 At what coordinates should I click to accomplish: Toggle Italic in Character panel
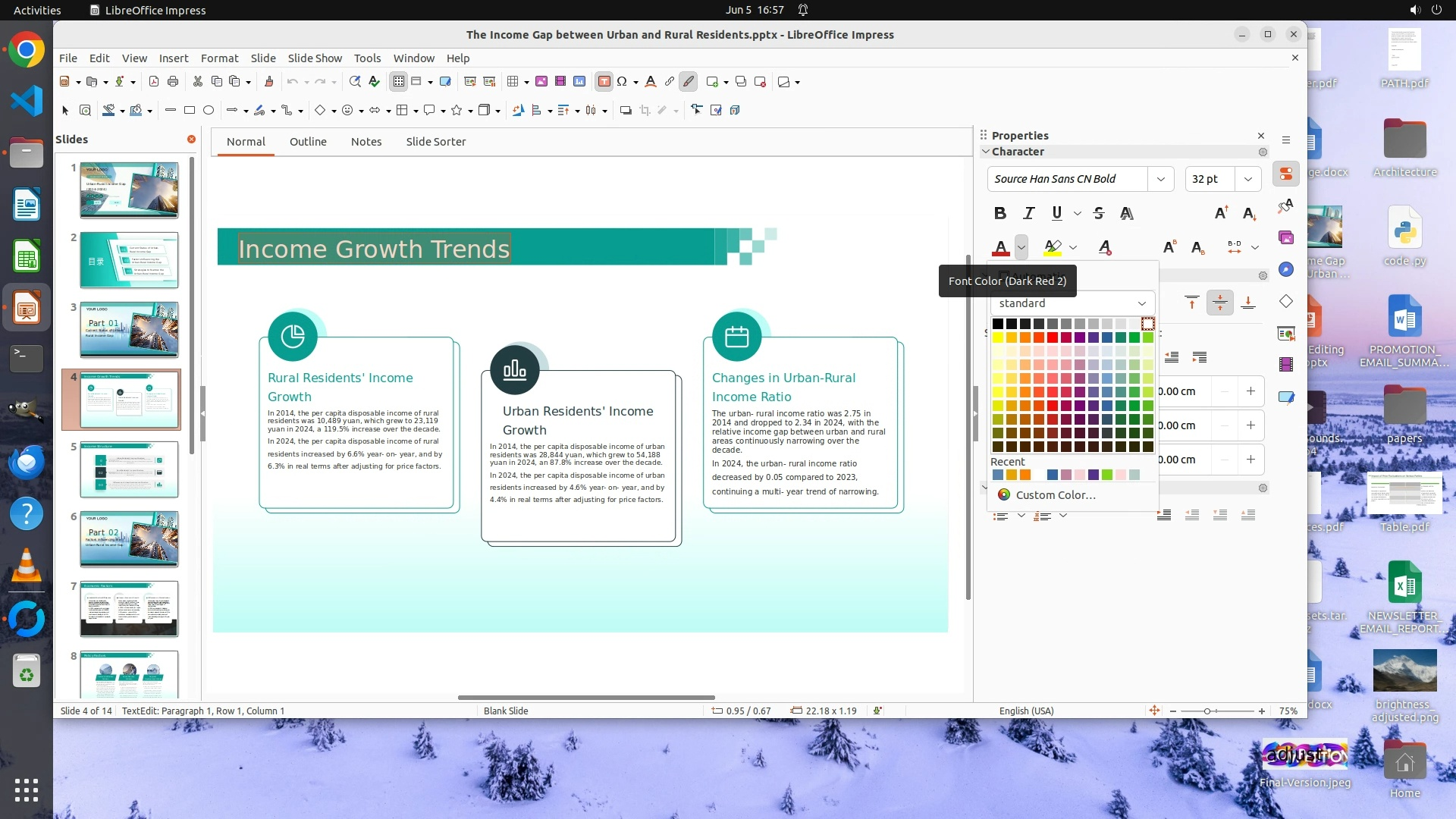pyautogui.click(x=1028, y=213)
